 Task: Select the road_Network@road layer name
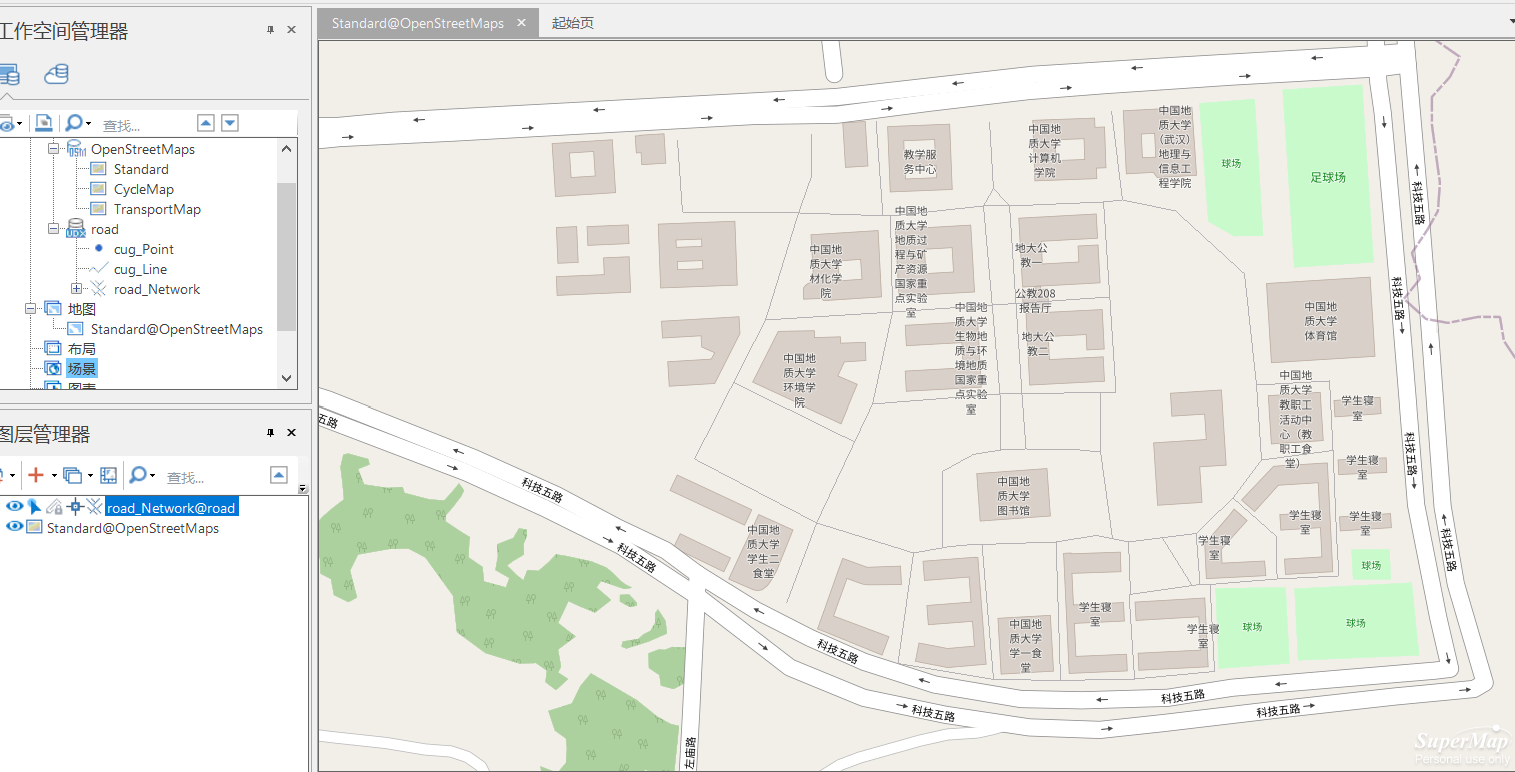[x=171, y=507]
